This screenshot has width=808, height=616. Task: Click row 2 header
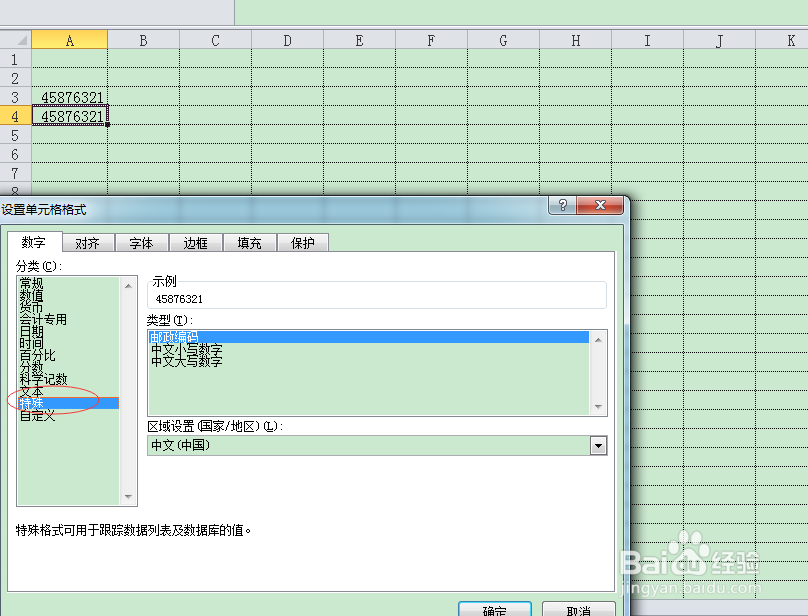[x=15, y=78]
